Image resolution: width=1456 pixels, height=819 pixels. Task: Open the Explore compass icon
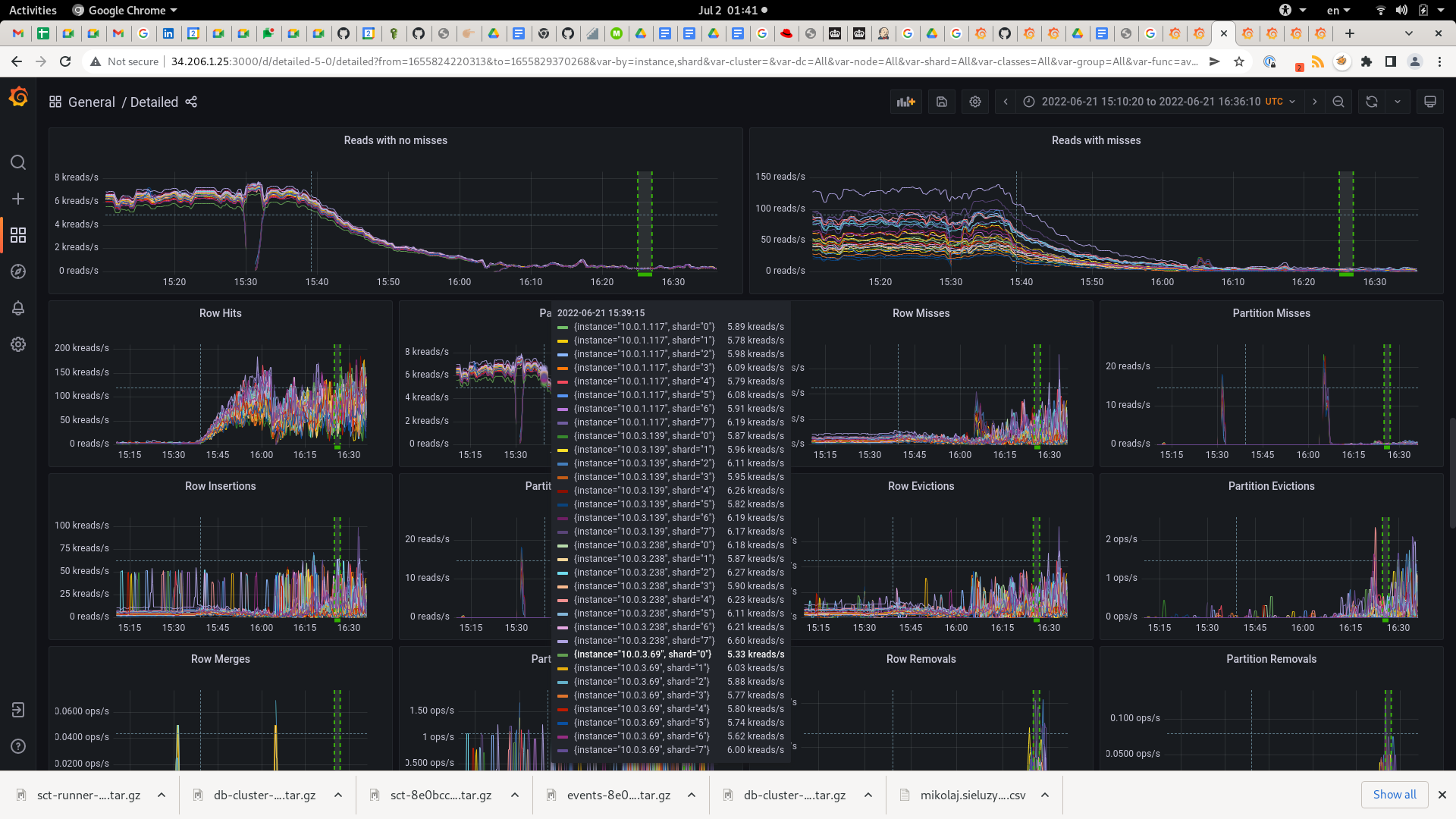coord(18,271)
